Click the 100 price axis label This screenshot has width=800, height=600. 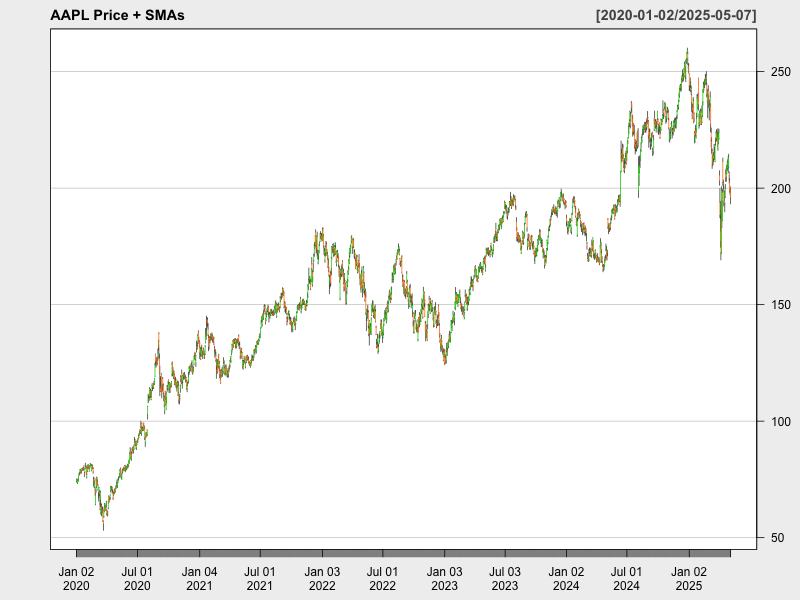781,421
